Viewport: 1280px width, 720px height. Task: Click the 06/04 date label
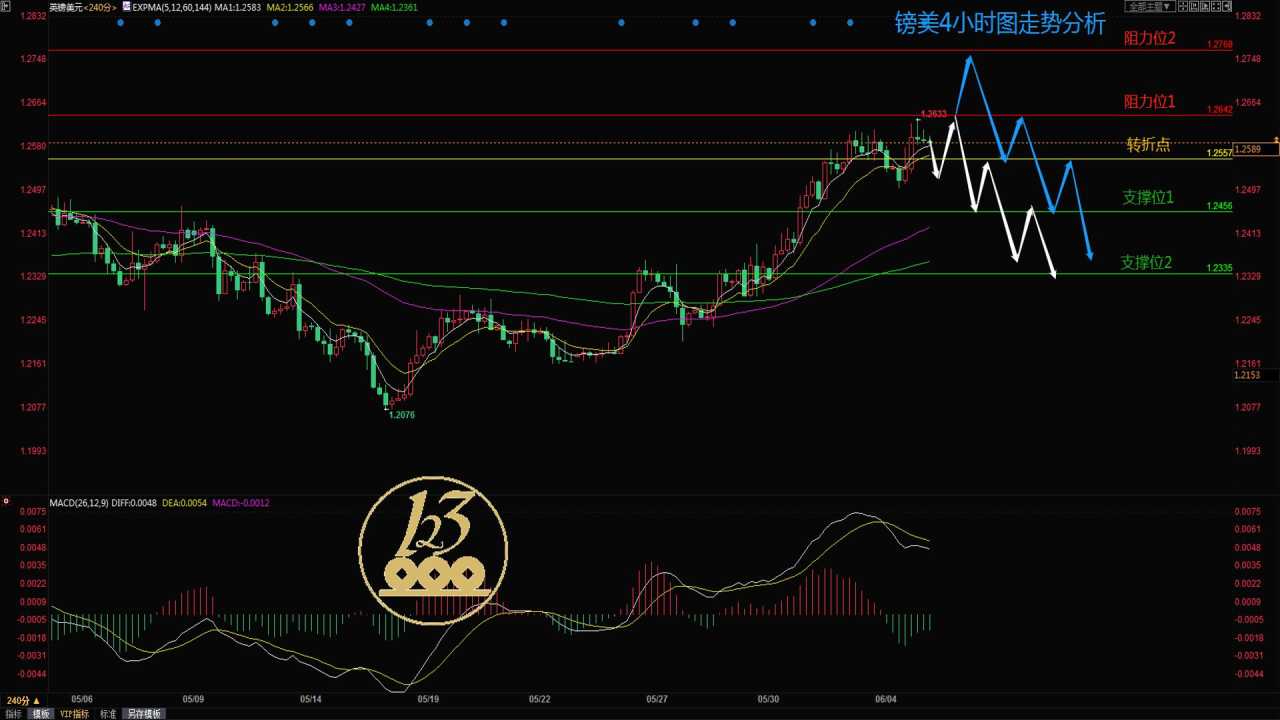pos(886,699)
